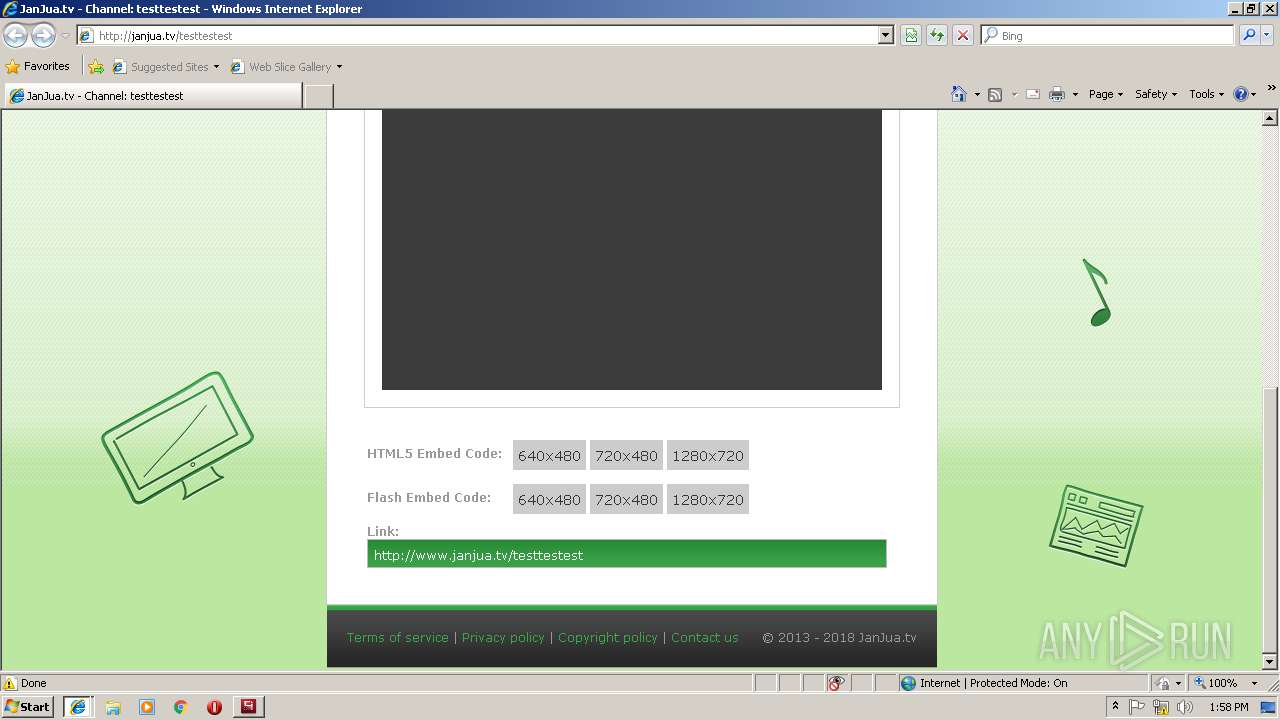
Task: Click the network tray icon
Action: pyautogui.click(x=1161, y=707)
